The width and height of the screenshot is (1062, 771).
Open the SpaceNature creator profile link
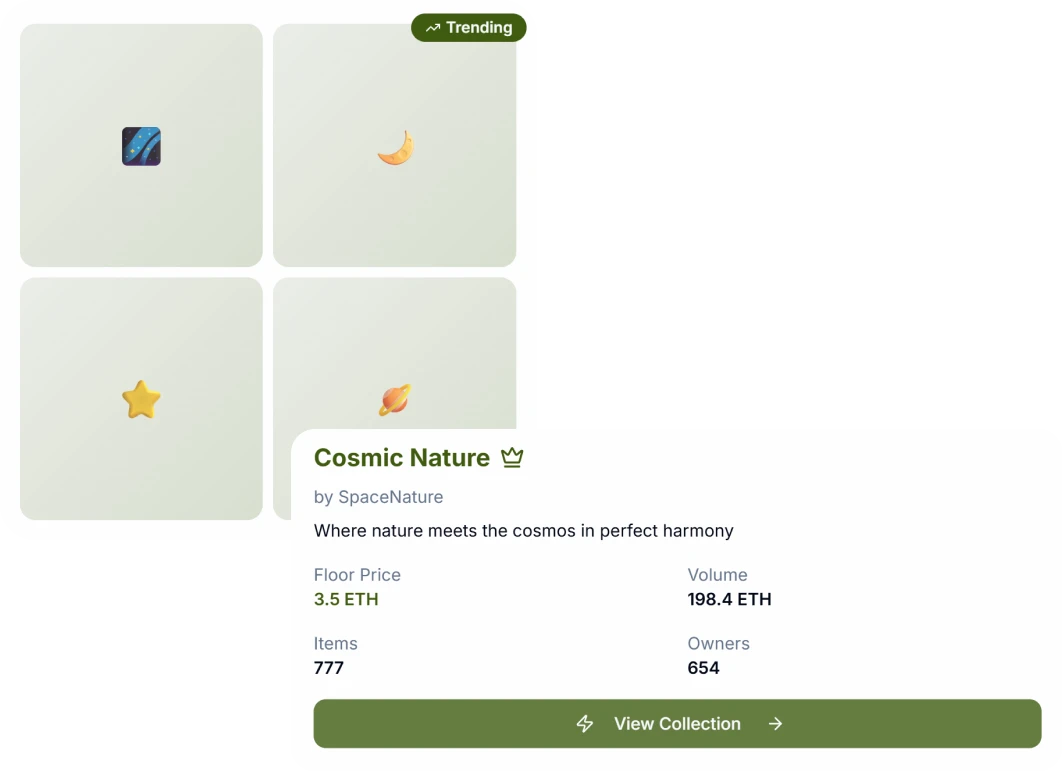click(379, 497)
